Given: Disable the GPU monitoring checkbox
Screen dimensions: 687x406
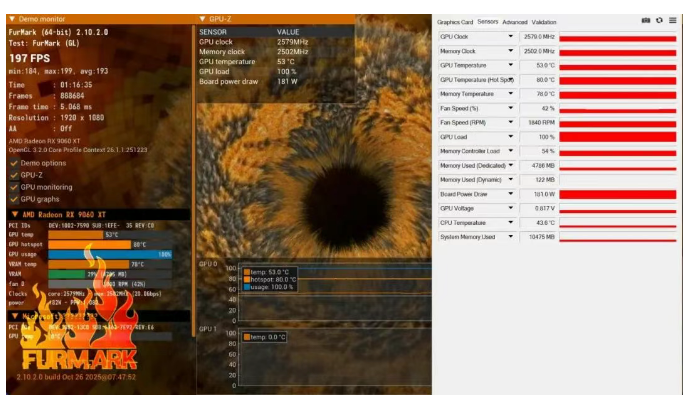Looking at the screenshot, I should coord(13,187).
